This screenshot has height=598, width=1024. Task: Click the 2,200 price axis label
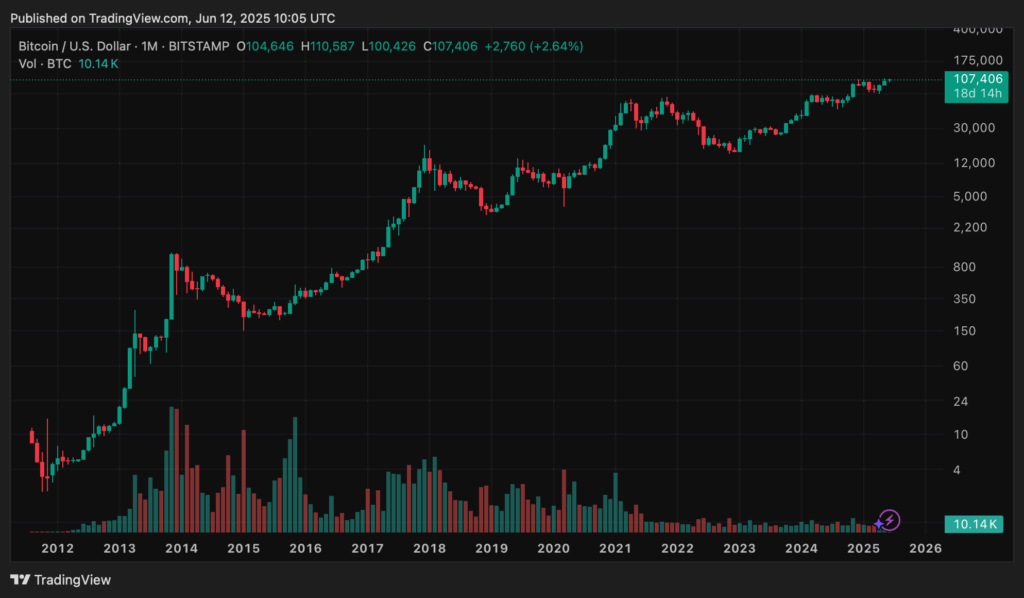click(x=970, y=227)
